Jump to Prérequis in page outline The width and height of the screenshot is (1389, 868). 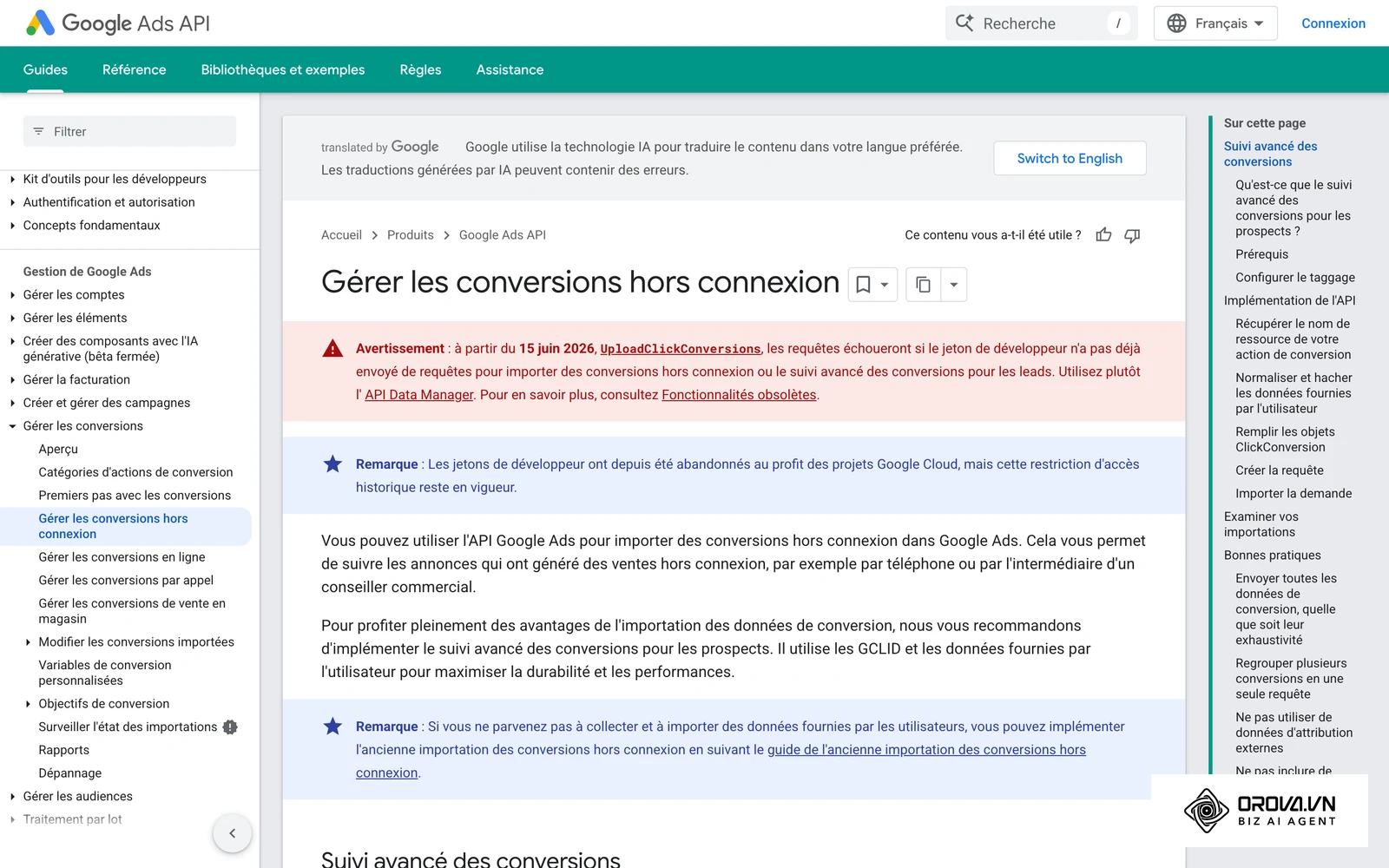[x=1261, y=254]
